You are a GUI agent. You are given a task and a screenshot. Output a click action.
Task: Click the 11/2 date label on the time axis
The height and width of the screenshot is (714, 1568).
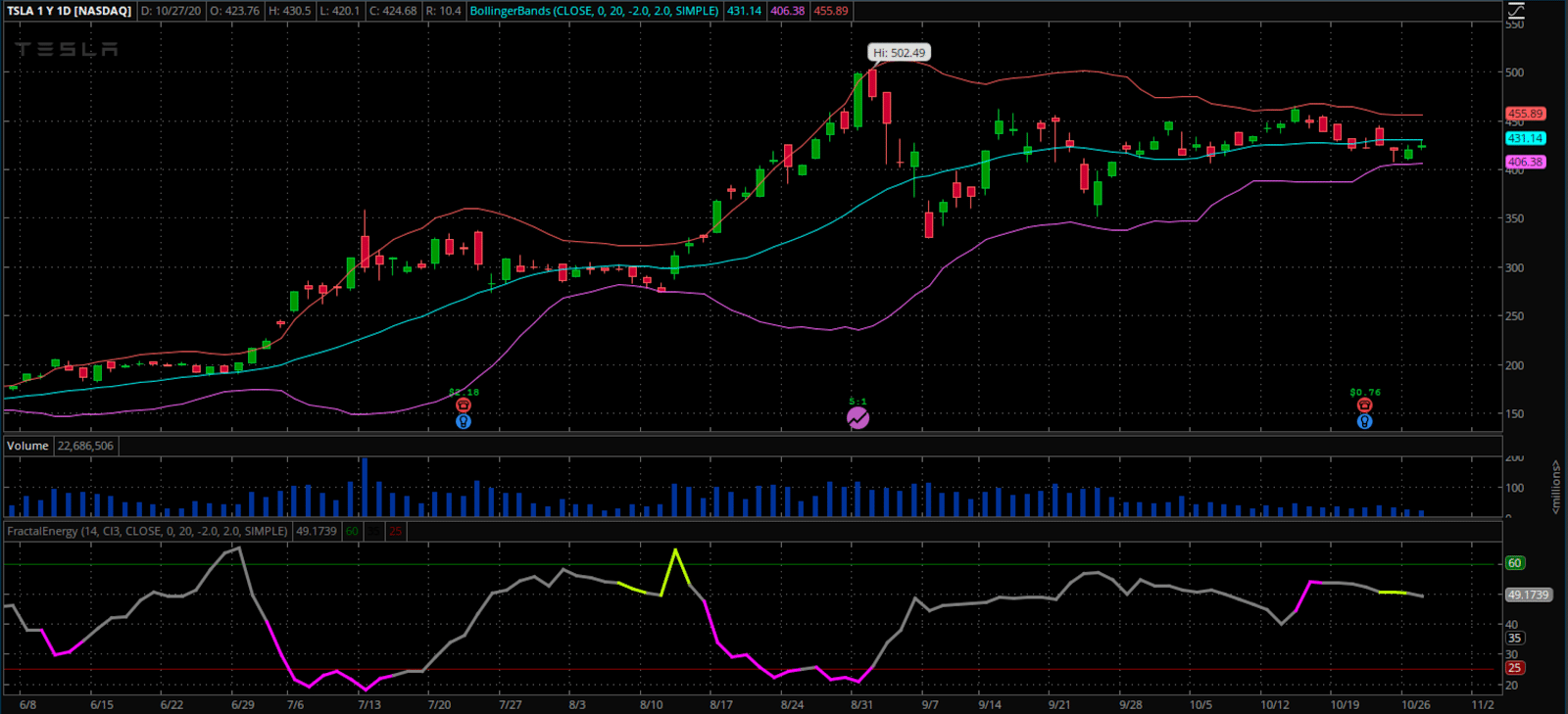click(x=1483, y=704)
